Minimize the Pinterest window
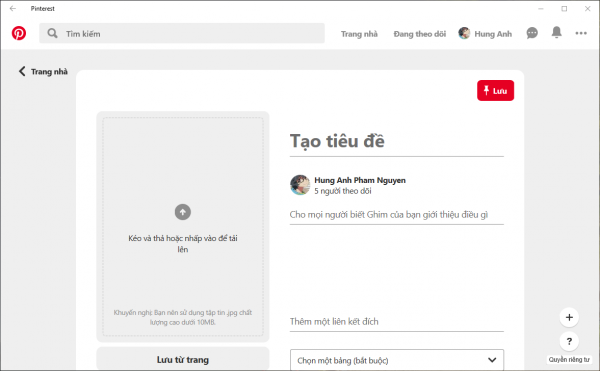This screenshot has width=600, height=371. point(541,8)
